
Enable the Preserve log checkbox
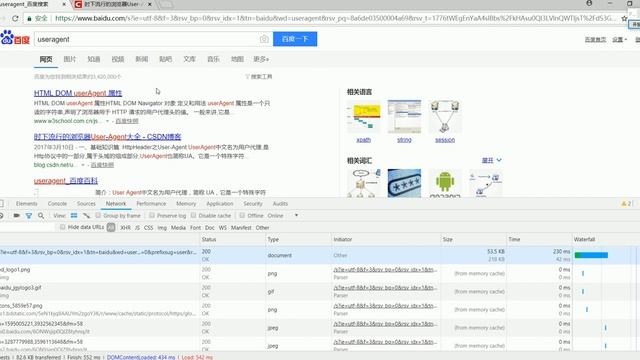click(152, 215)
